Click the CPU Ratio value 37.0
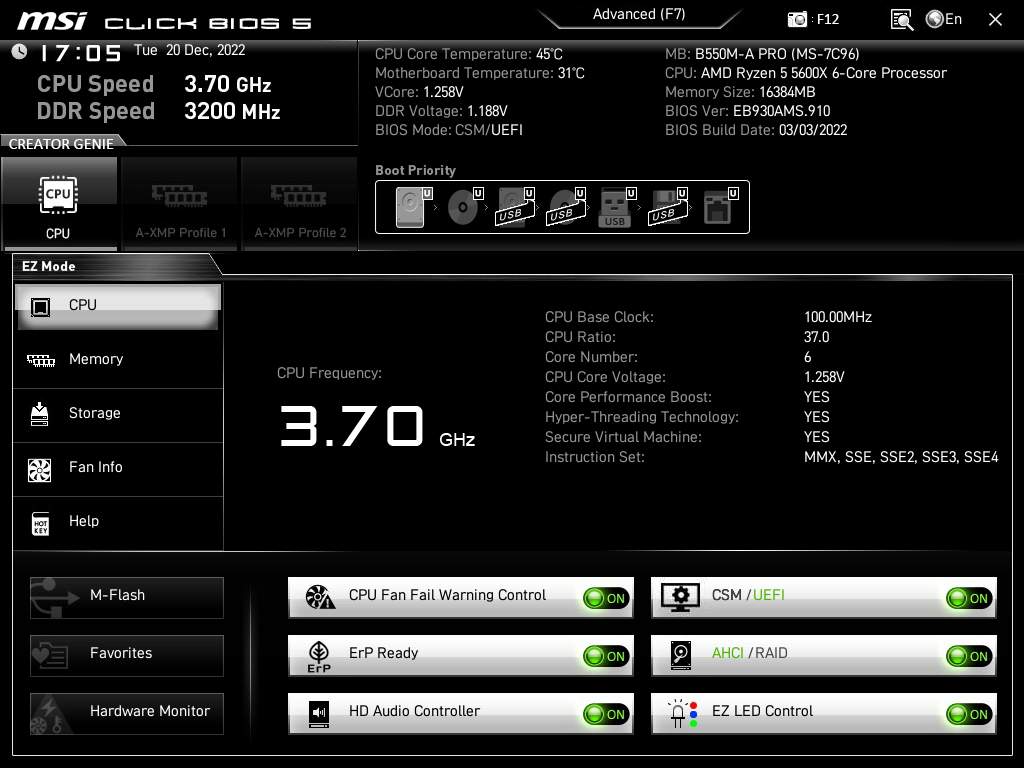Screen dimensions: 1024x768 coord(816,337)
